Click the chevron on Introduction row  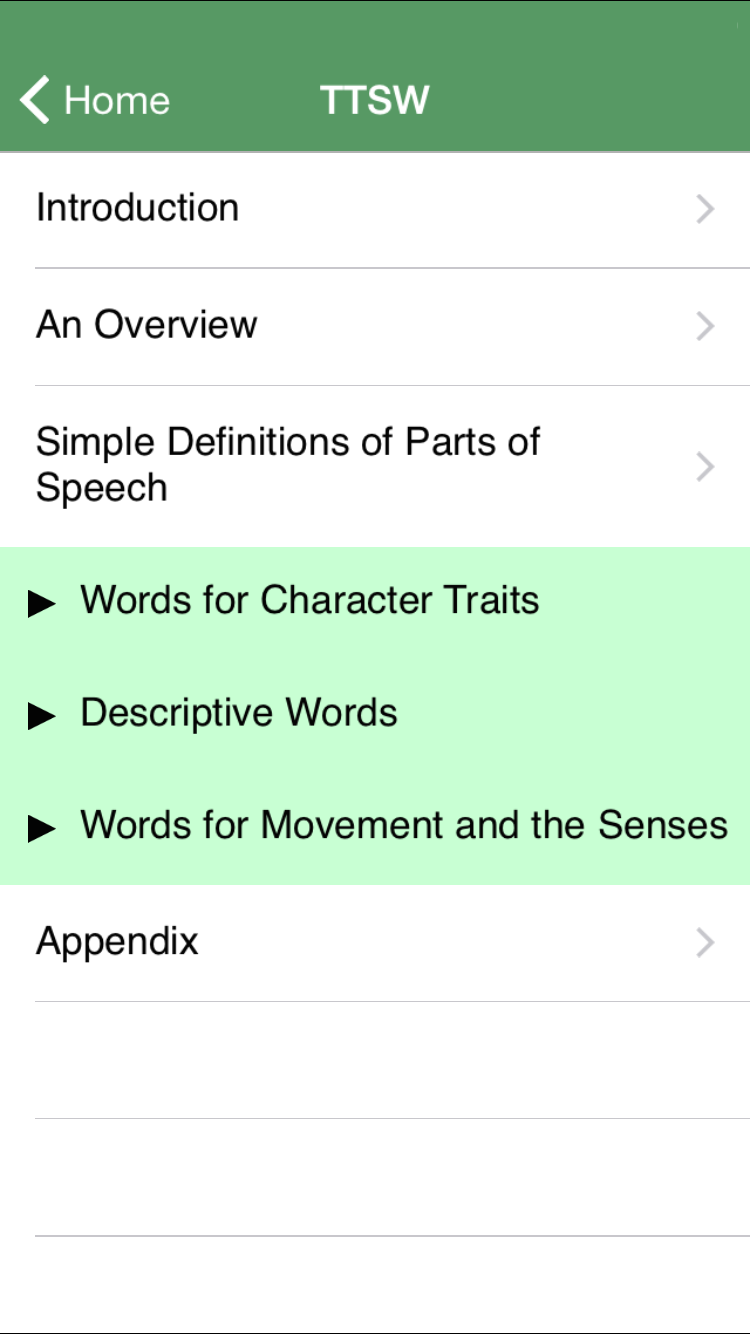pos(705,209)
